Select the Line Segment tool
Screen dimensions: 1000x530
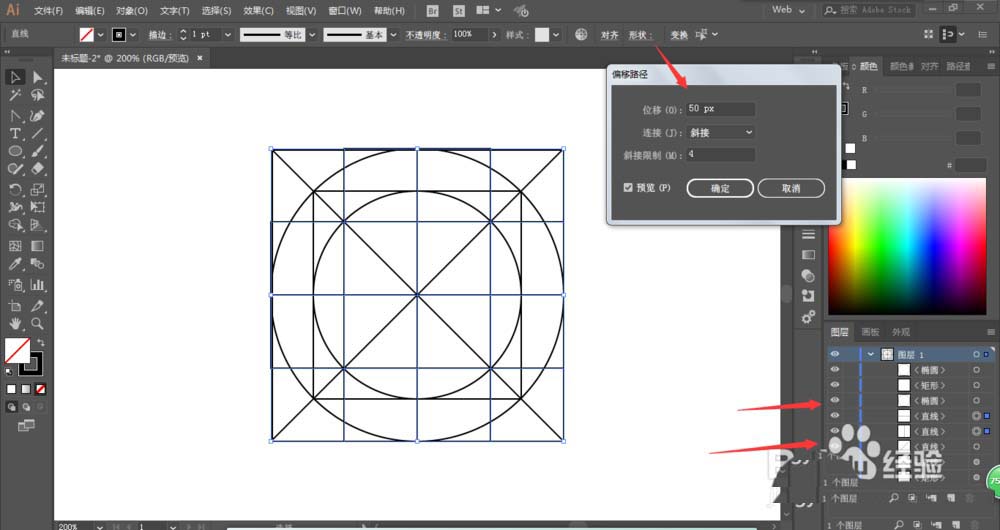[x=38, y=134]
